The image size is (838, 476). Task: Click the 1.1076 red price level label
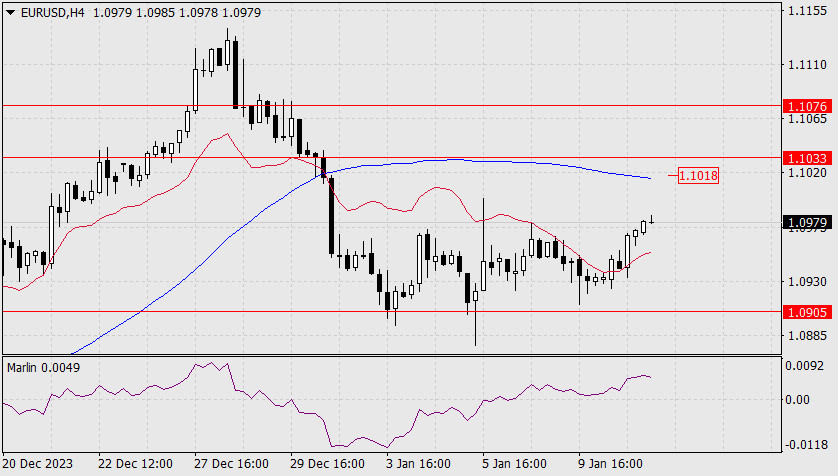808,106
